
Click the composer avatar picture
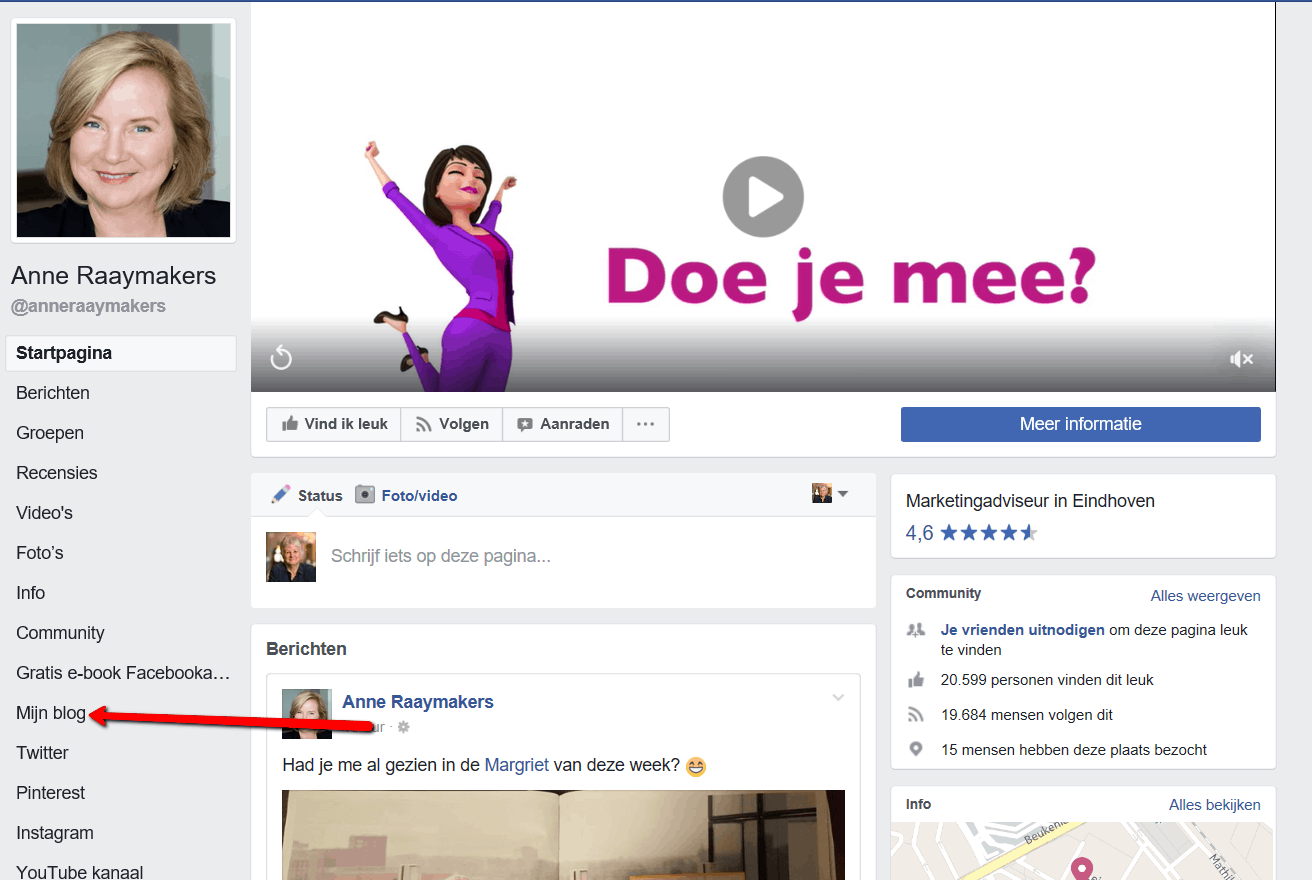(x=291, y=557)
